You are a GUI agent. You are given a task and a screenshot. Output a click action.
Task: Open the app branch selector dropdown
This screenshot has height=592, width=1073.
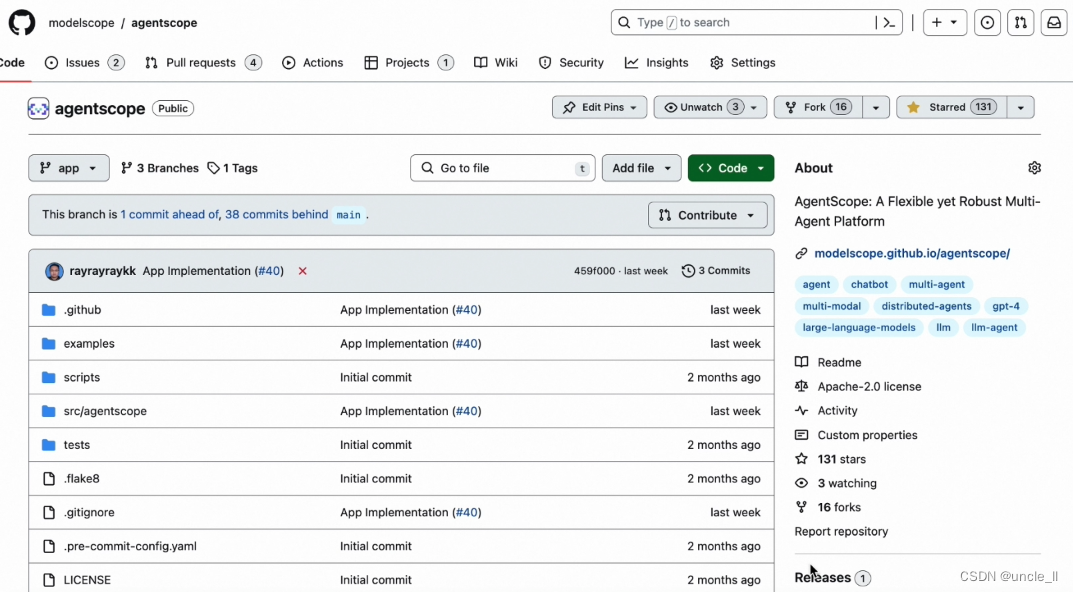pos(68,168)
